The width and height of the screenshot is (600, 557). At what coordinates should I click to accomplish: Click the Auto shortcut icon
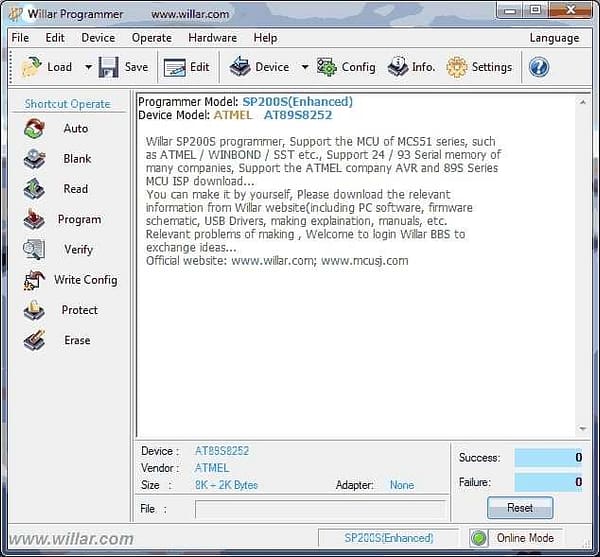36,129
